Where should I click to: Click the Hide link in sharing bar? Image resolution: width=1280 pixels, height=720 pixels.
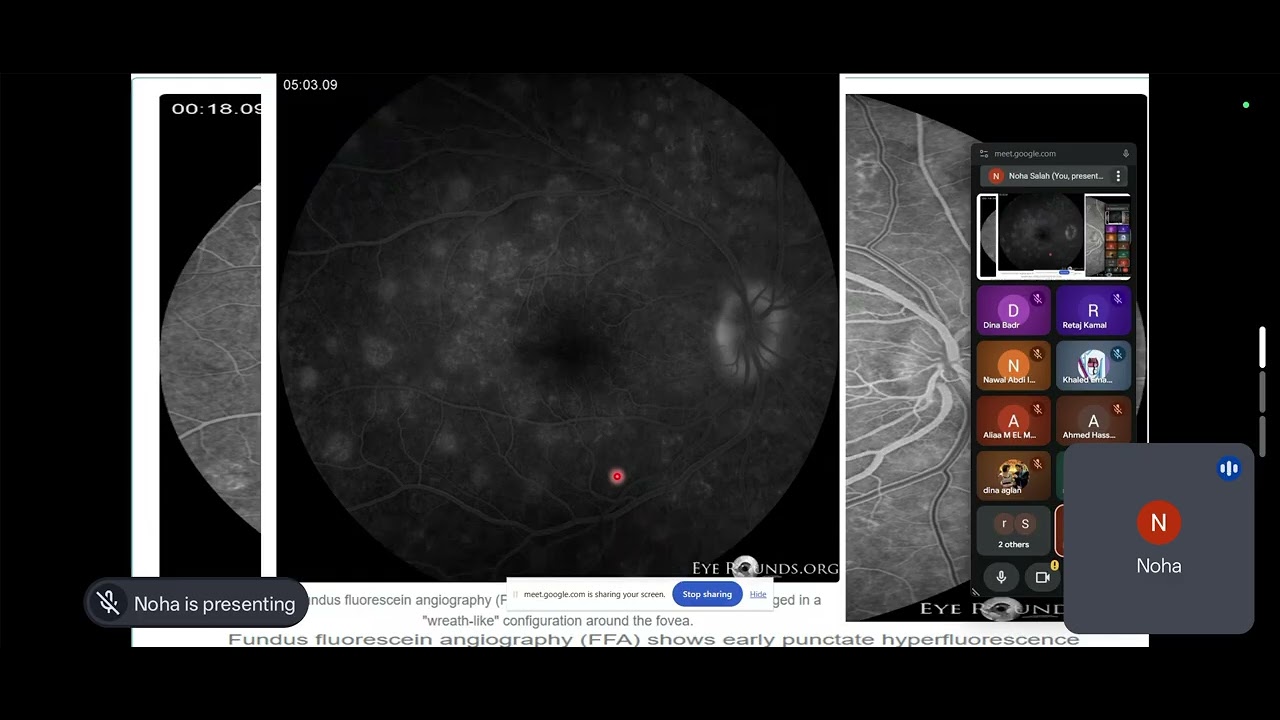758,594
